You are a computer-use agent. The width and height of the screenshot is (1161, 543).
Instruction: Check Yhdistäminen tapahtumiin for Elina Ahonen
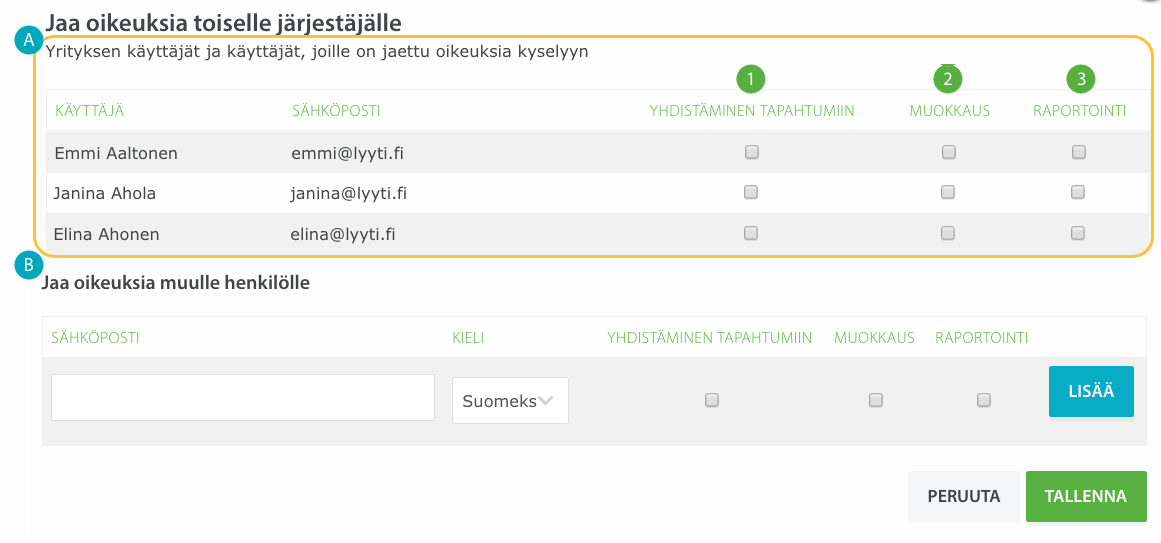(751, 233)
